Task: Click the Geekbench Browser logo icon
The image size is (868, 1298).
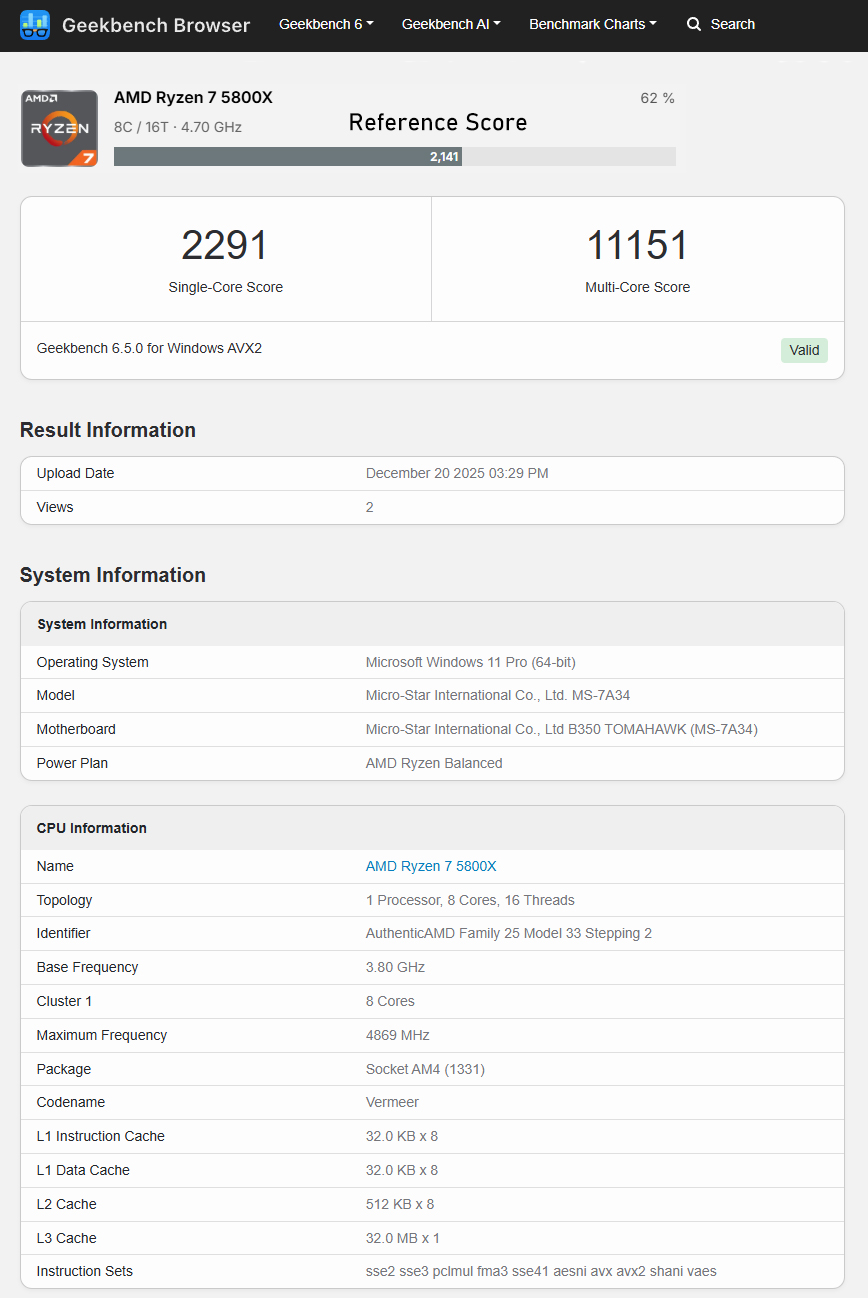Action: coord(35,25)
